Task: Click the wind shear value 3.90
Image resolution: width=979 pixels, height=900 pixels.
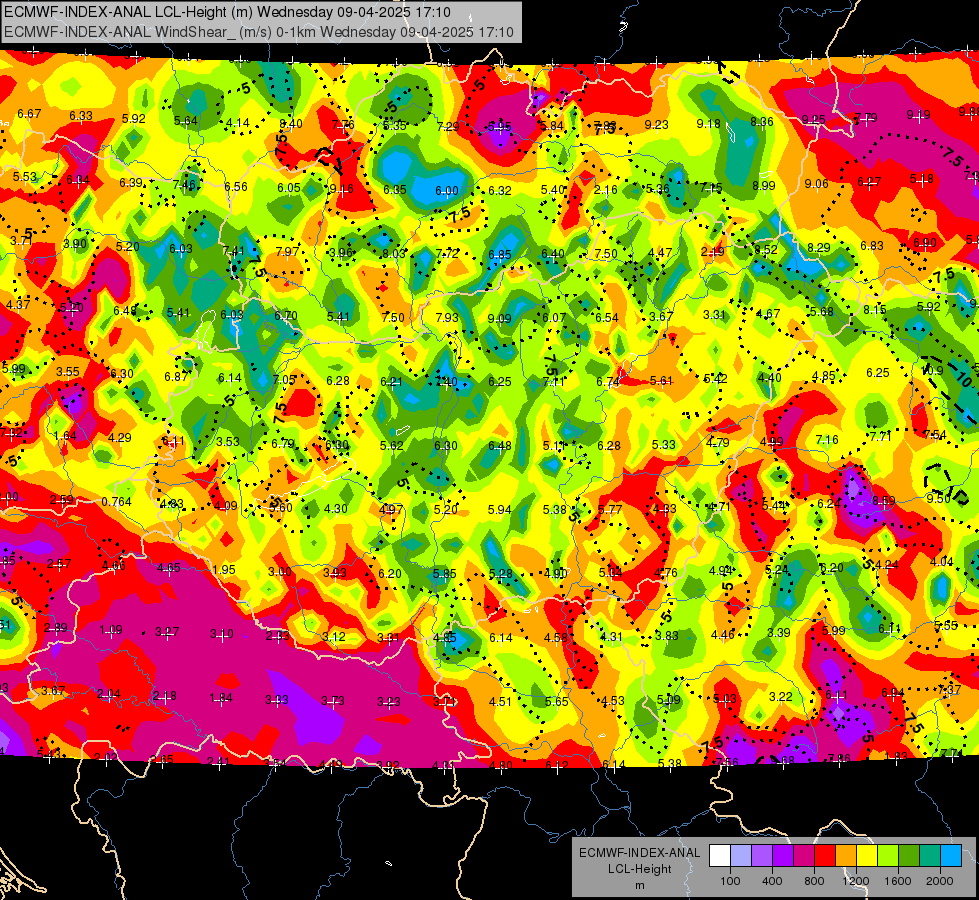Action: [x=75, y=244]
